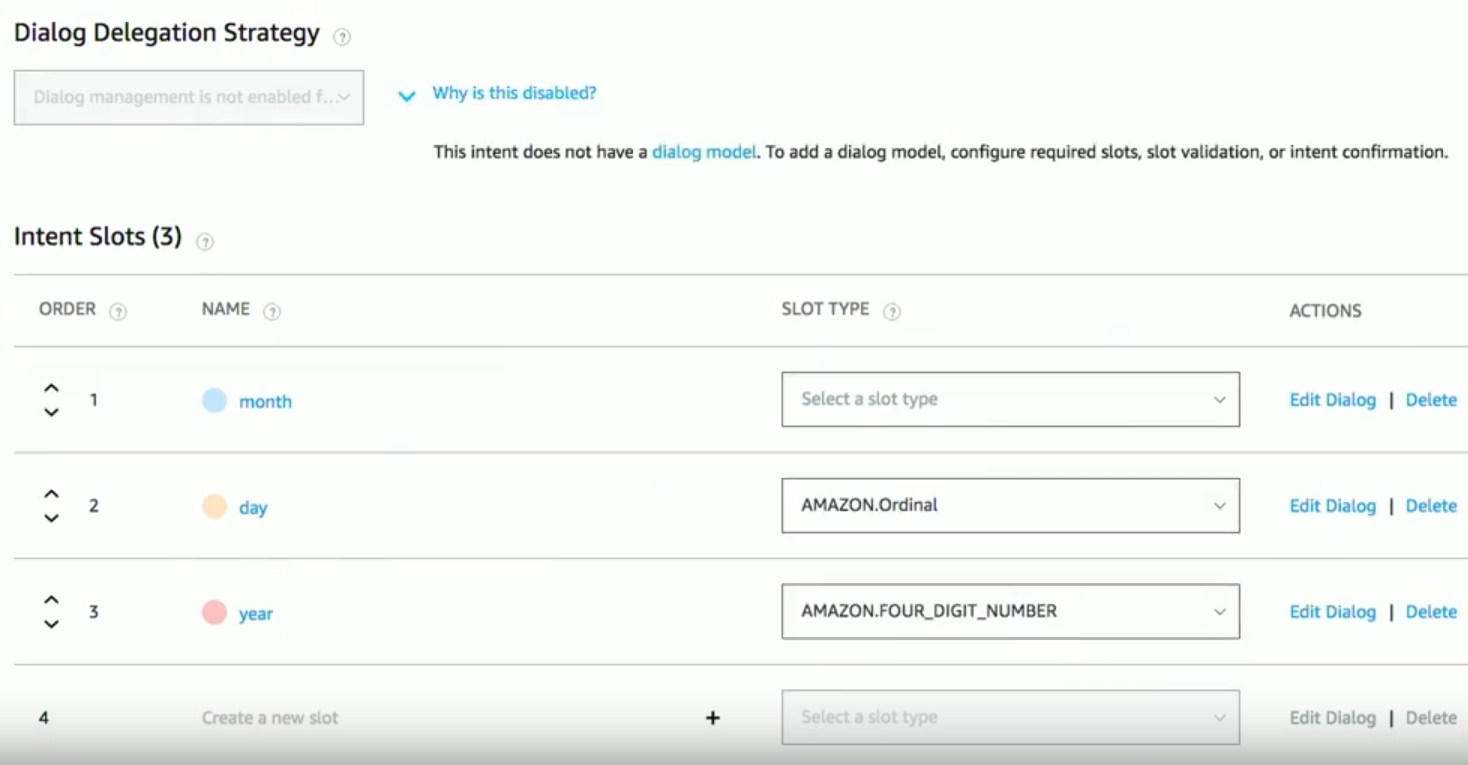This screenshot has height=765, width=1468.
Task: Open AMAZON.Ordinal slot type dropdown
Action: pyautogui.click(x=1010, y=506)
